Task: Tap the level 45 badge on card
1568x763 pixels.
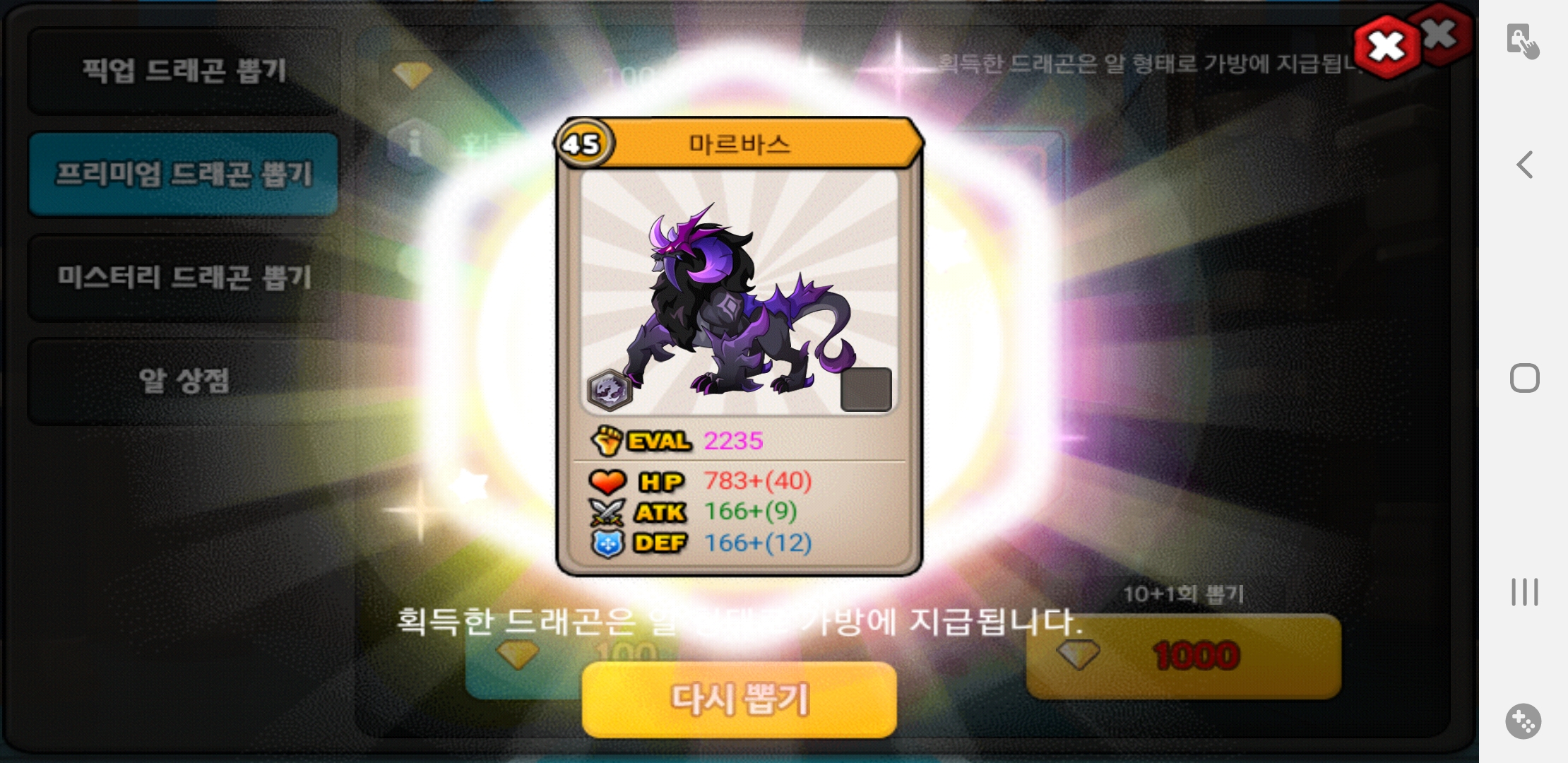Action: pyautogui.click(x=582, y=144)
